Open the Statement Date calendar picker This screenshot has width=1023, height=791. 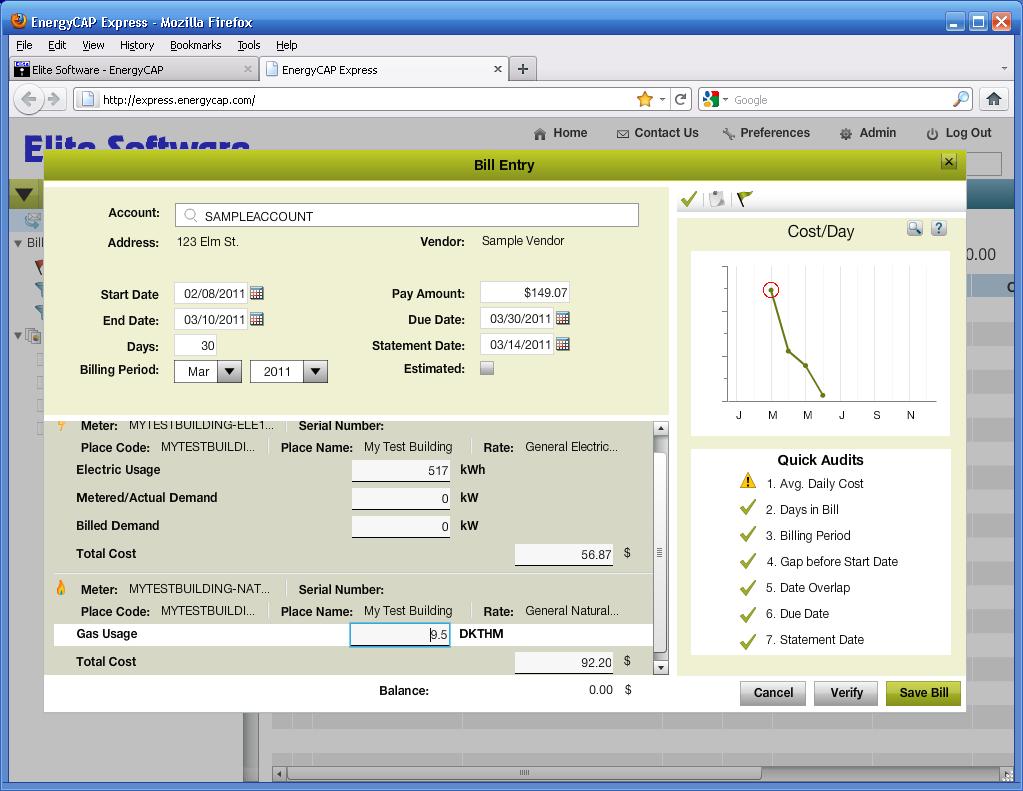pyautogui.click(x=564, y=344)
